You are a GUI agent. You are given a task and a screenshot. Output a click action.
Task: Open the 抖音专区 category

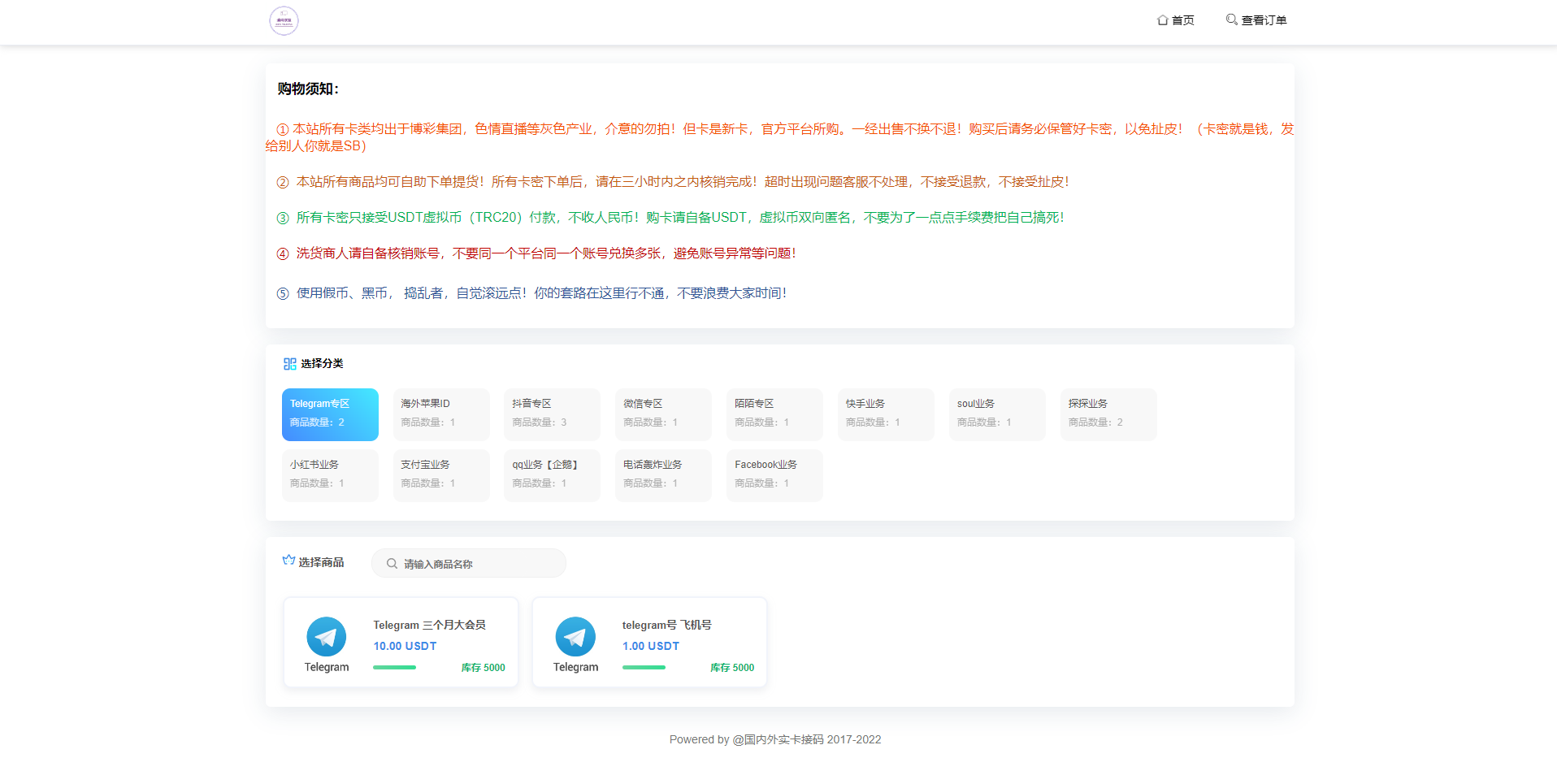[x=552, y=414]
